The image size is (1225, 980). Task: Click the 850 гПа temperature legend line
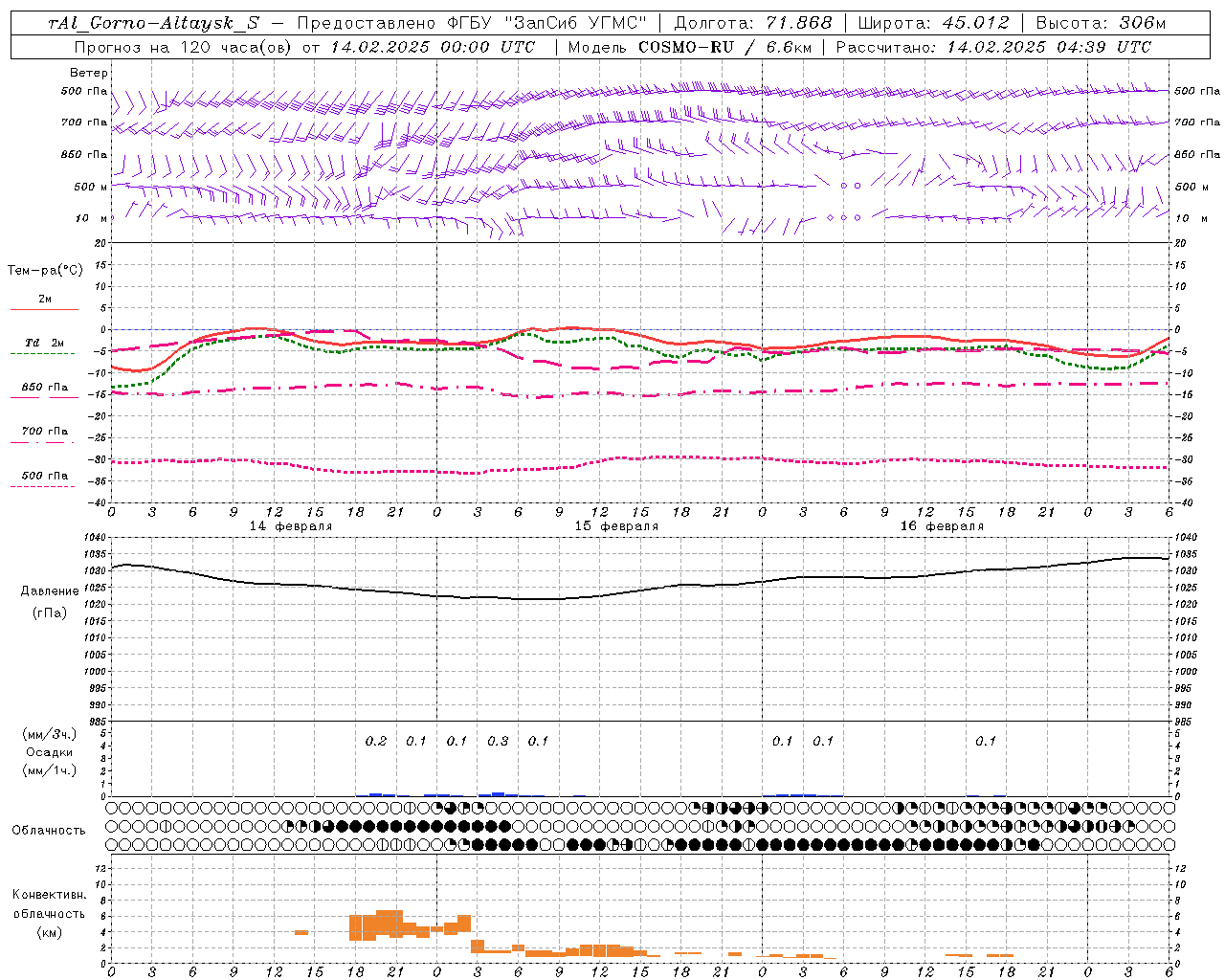tap(44, 396)
